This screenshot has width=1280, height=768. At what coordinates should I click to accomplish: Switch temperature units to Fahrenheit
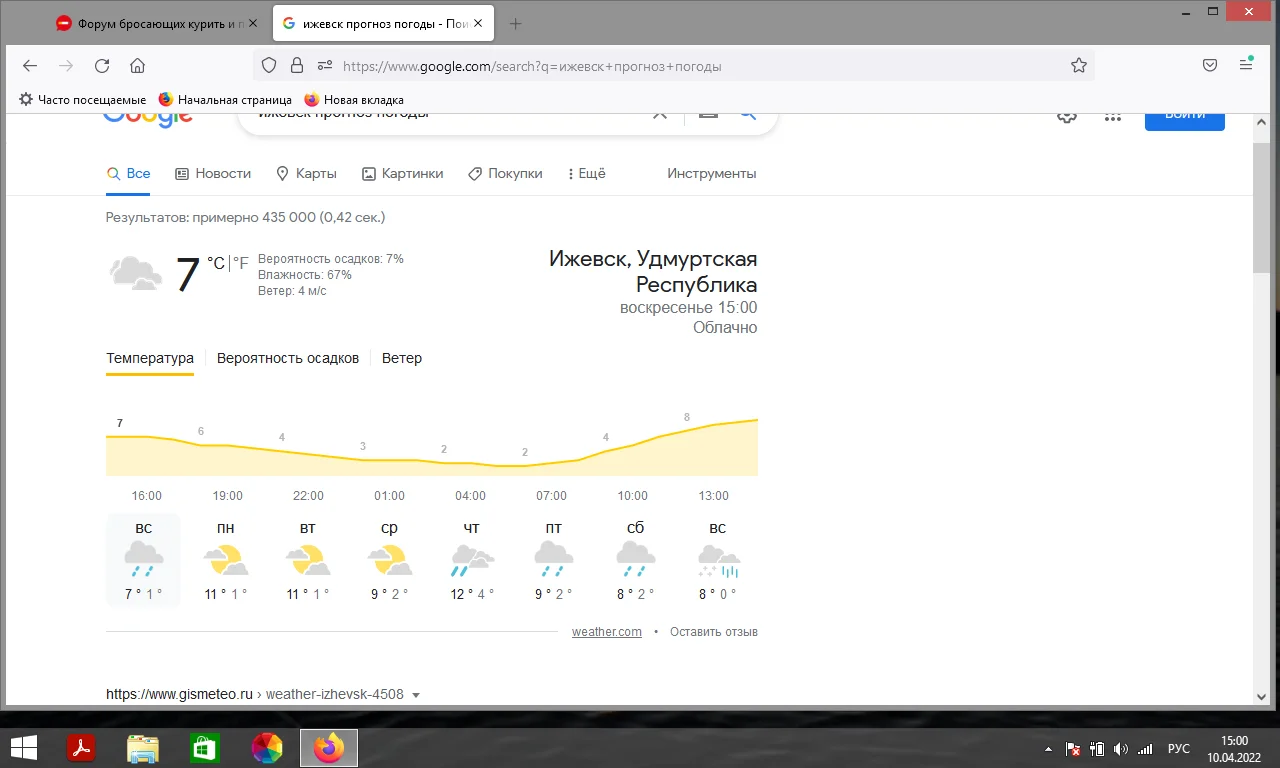click(241, 264)
